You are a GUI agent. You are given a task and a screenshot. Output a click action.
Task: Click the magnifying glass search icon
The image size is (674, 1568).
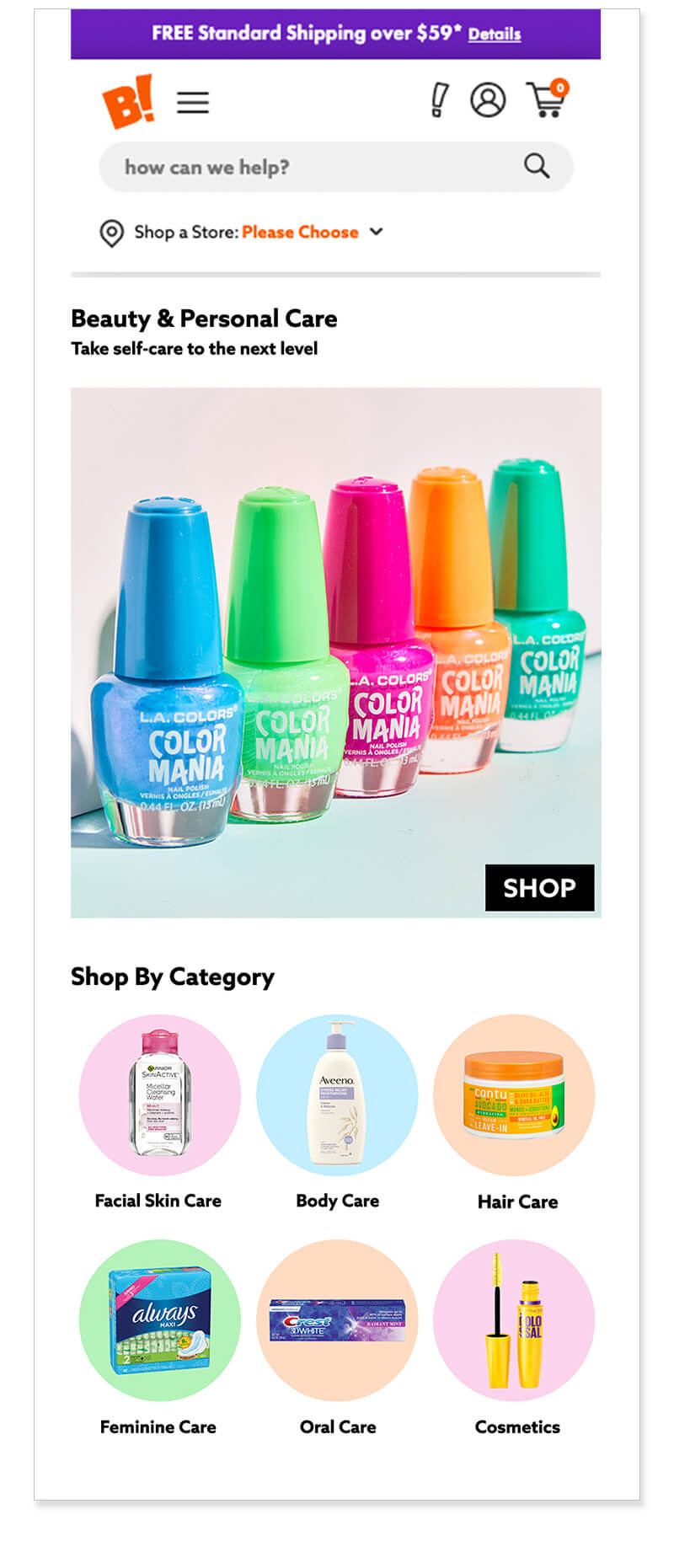(537, 166)
